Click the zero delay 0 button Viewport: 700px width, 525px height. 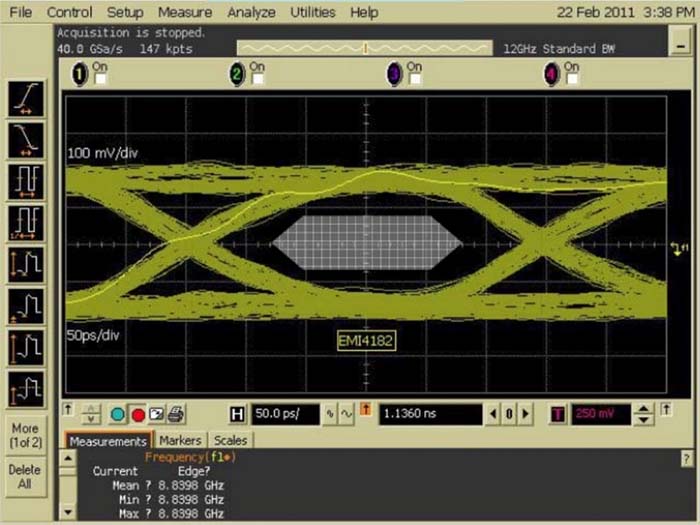509,414
